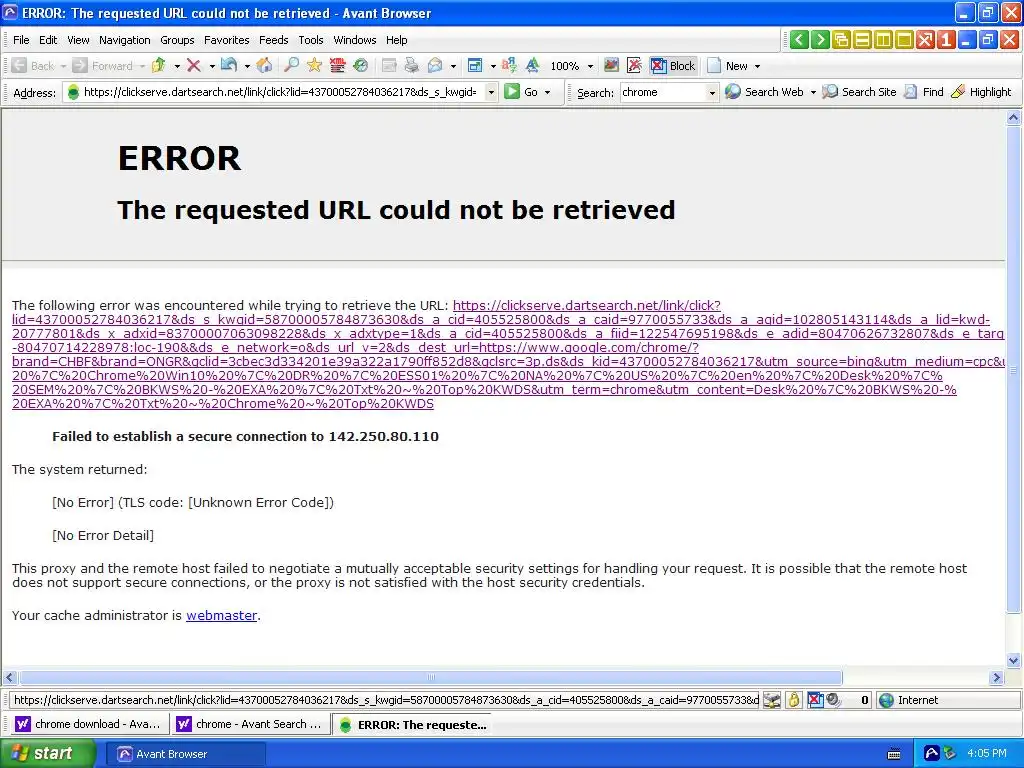This screenshot has height=768, width=1024.
Task: Click yellow Tile horizontally icon
Action: (x=862, y=40)
